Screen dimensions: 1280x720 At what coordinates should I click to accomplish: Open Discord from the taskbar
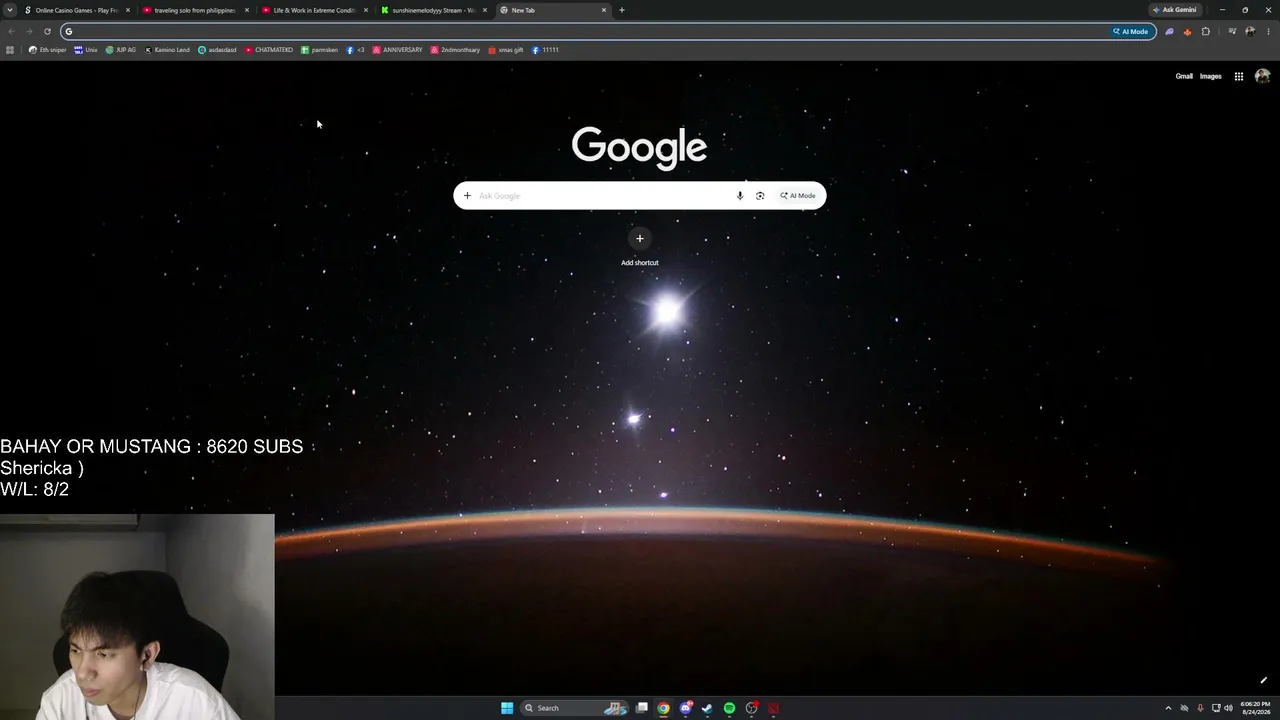(686, 708)
